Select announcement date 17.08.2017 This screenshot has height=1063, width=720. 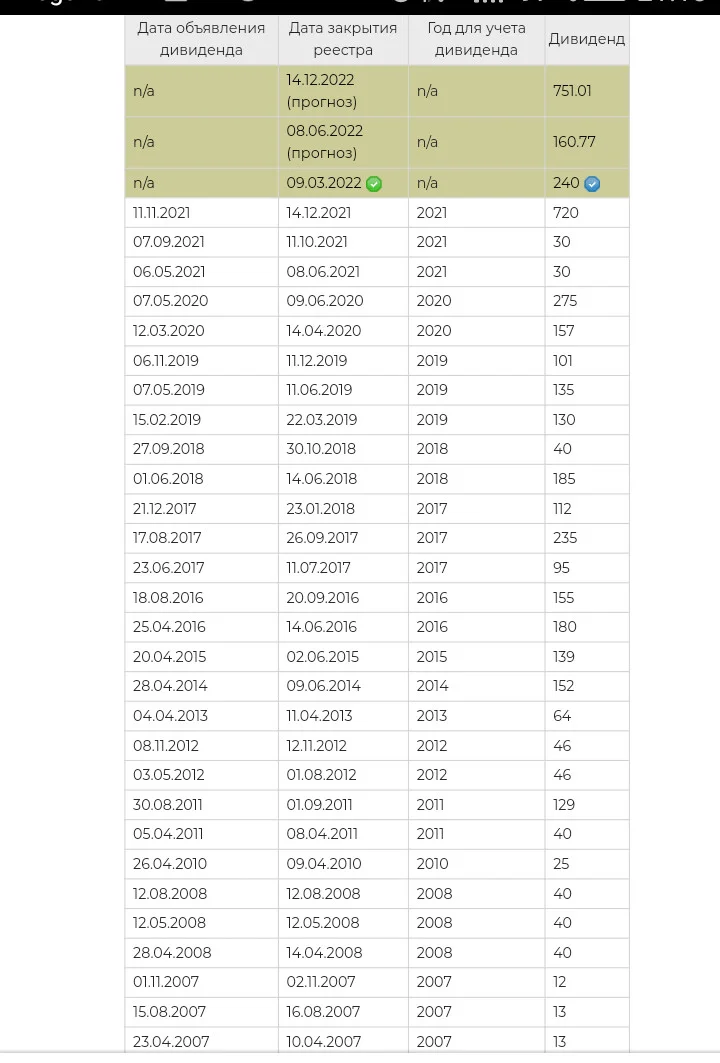(x=167, y=538)
